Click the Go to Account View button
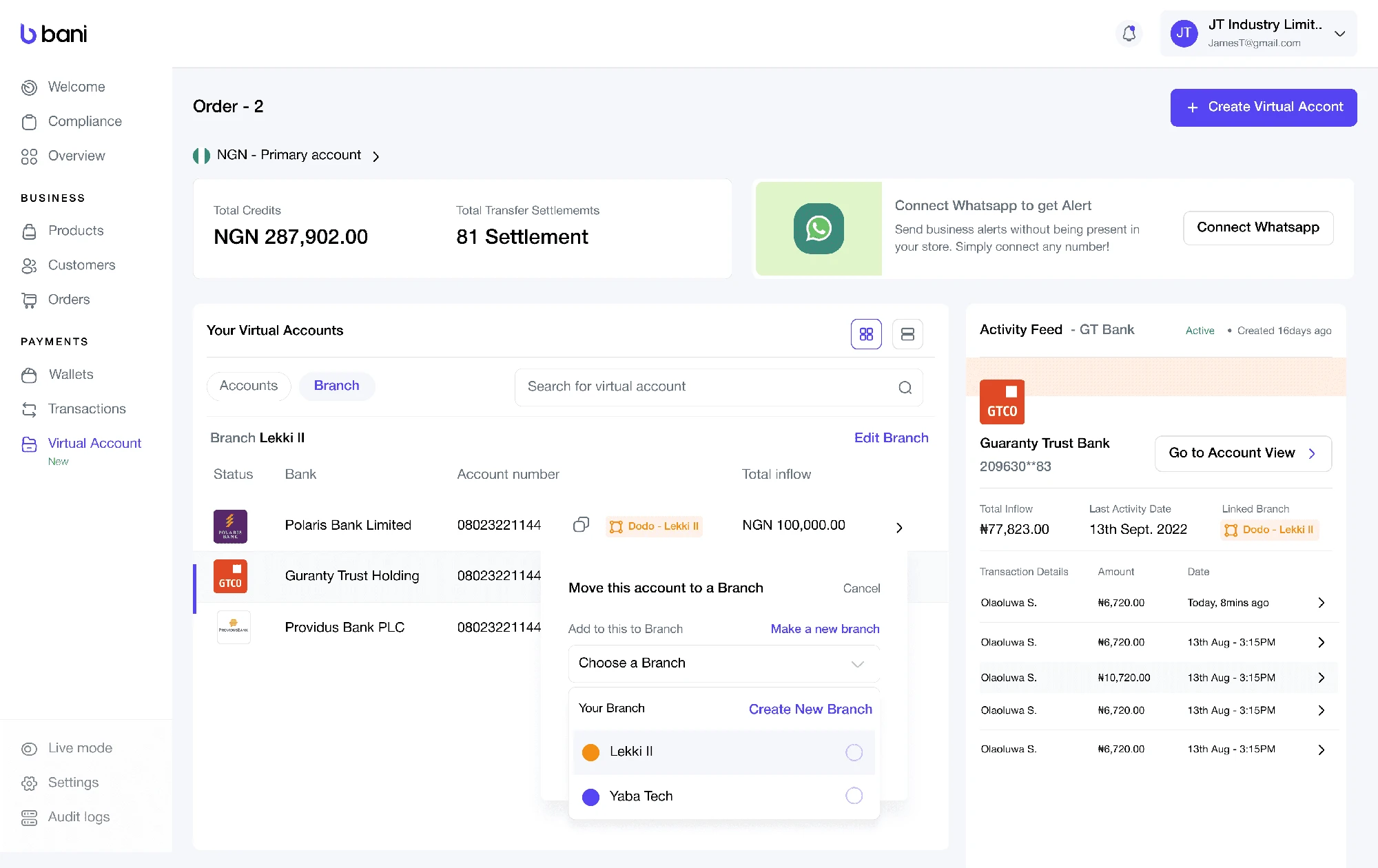The height and width of the screenshot is (868, 1378). coord(1243,453)
